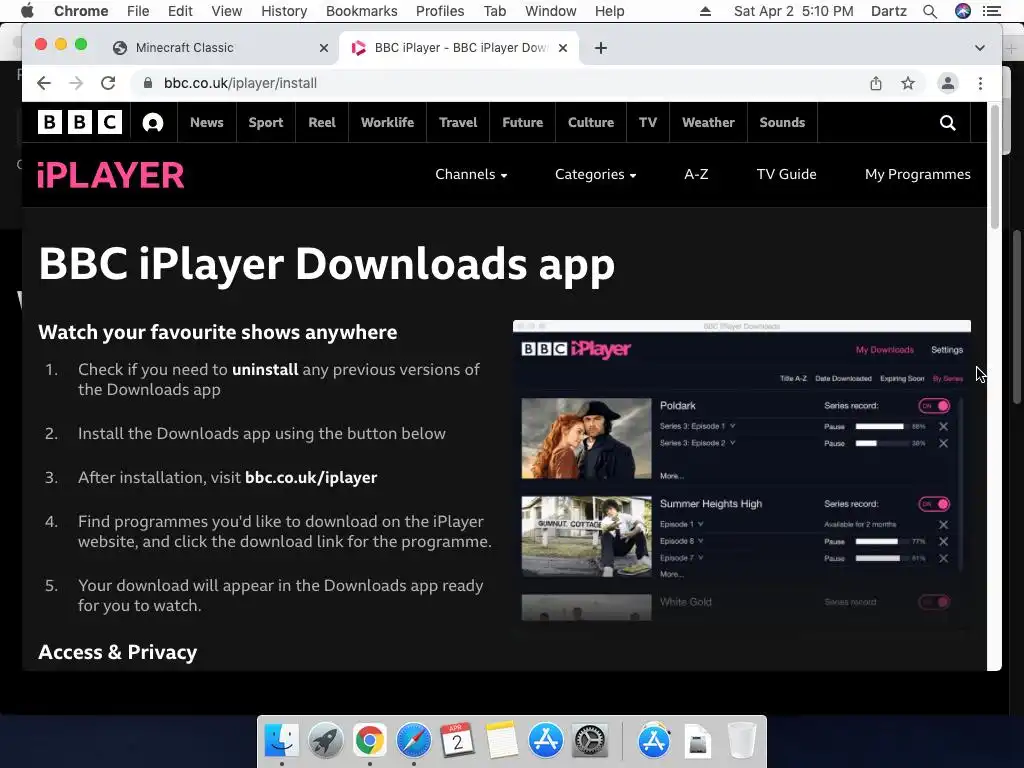Open Launchpad from the dock
Viewport: 1024px width, 768px height.
(x=325, y=740)
